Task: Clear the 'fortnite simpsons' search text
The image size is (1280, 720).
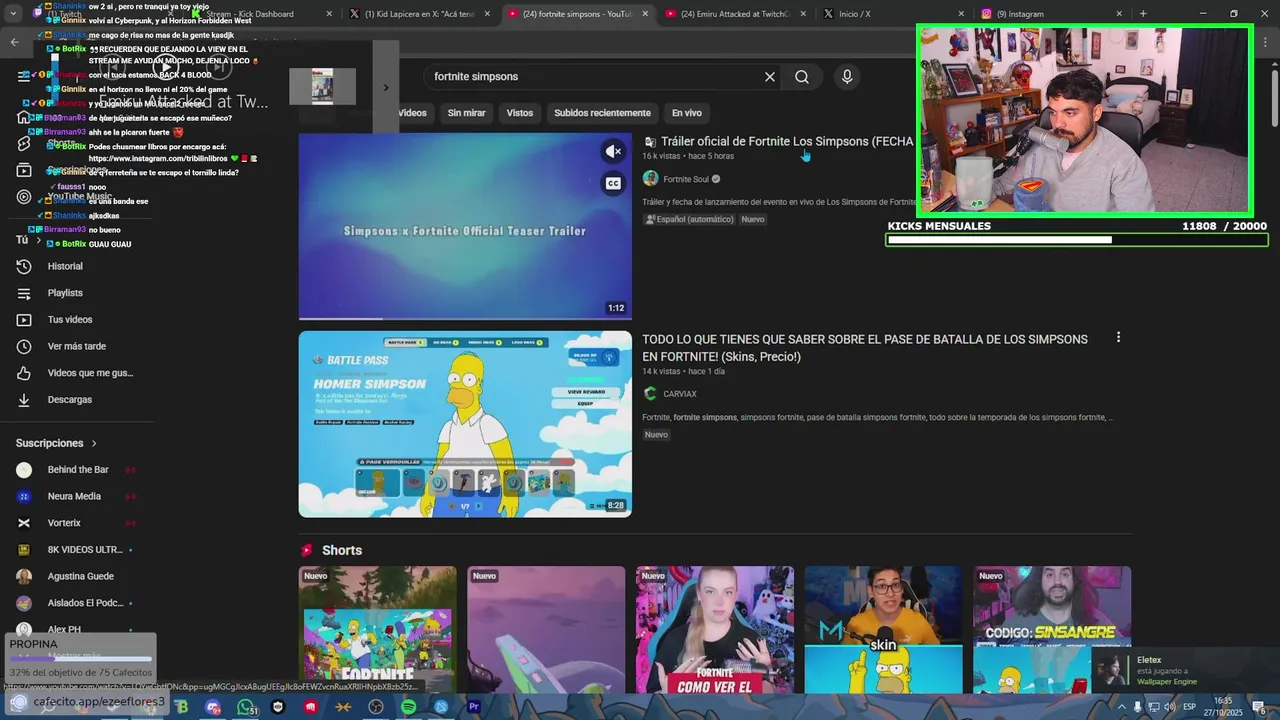Action: [770, 77]
